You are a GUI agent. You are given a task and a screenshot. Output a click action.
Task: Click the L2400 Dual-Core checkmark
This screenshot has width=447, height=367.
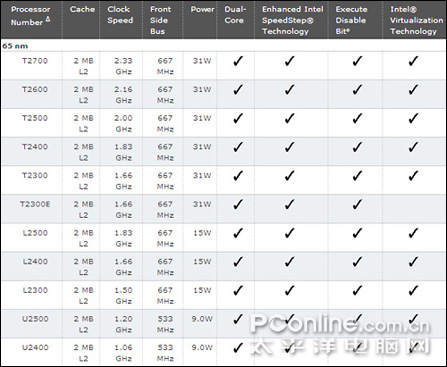coord(238,261)
